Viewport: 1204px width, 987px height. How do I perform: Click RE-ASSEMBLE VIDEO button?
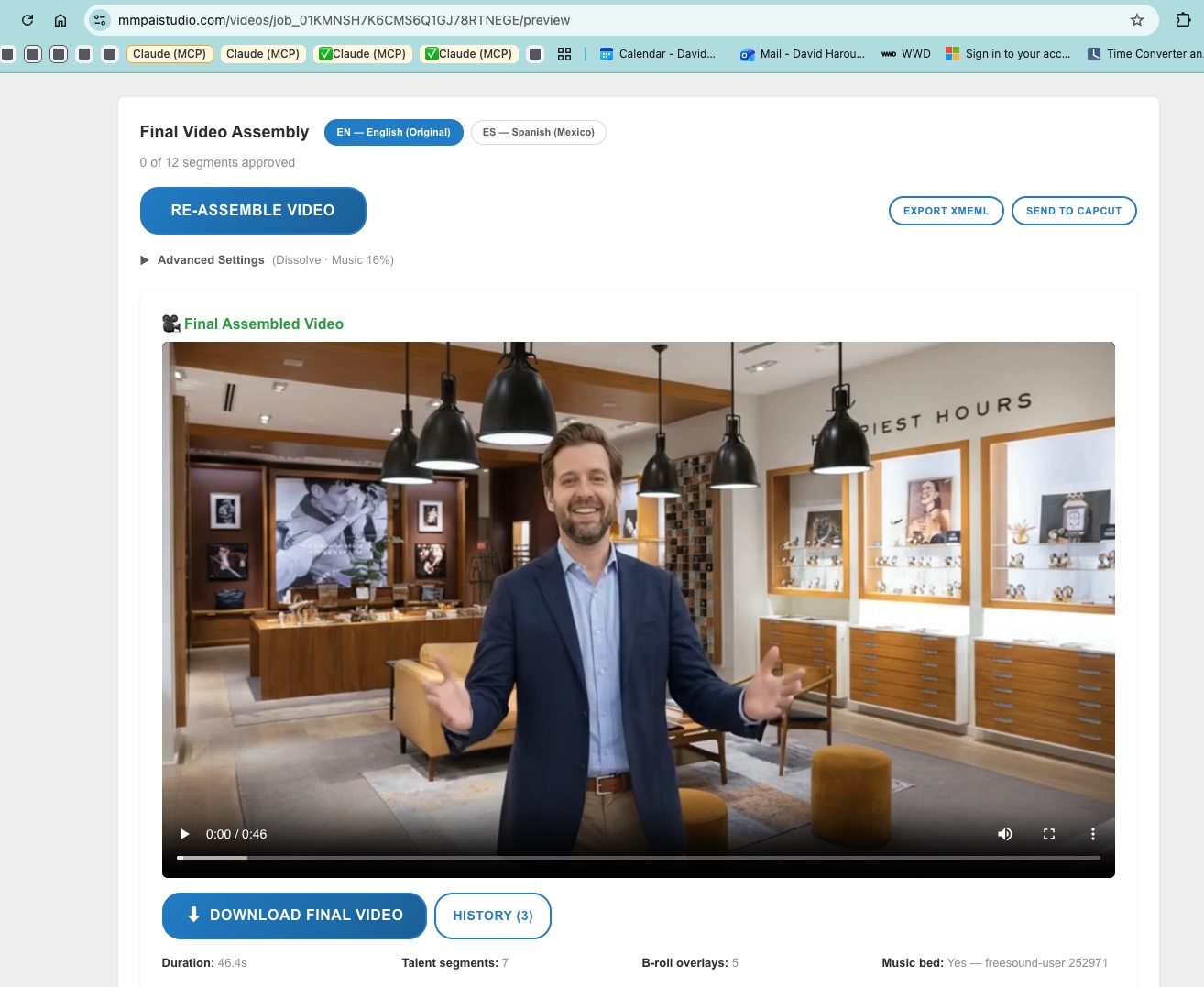(253, 211)
